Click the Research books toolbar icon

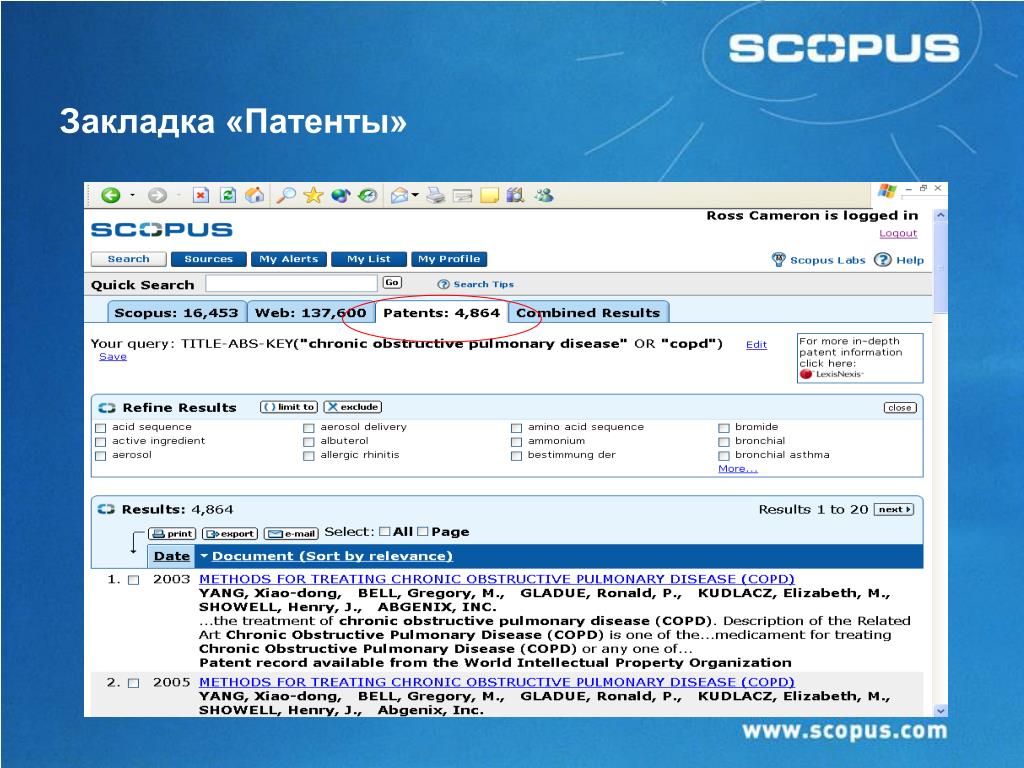[x=516, y=195]
